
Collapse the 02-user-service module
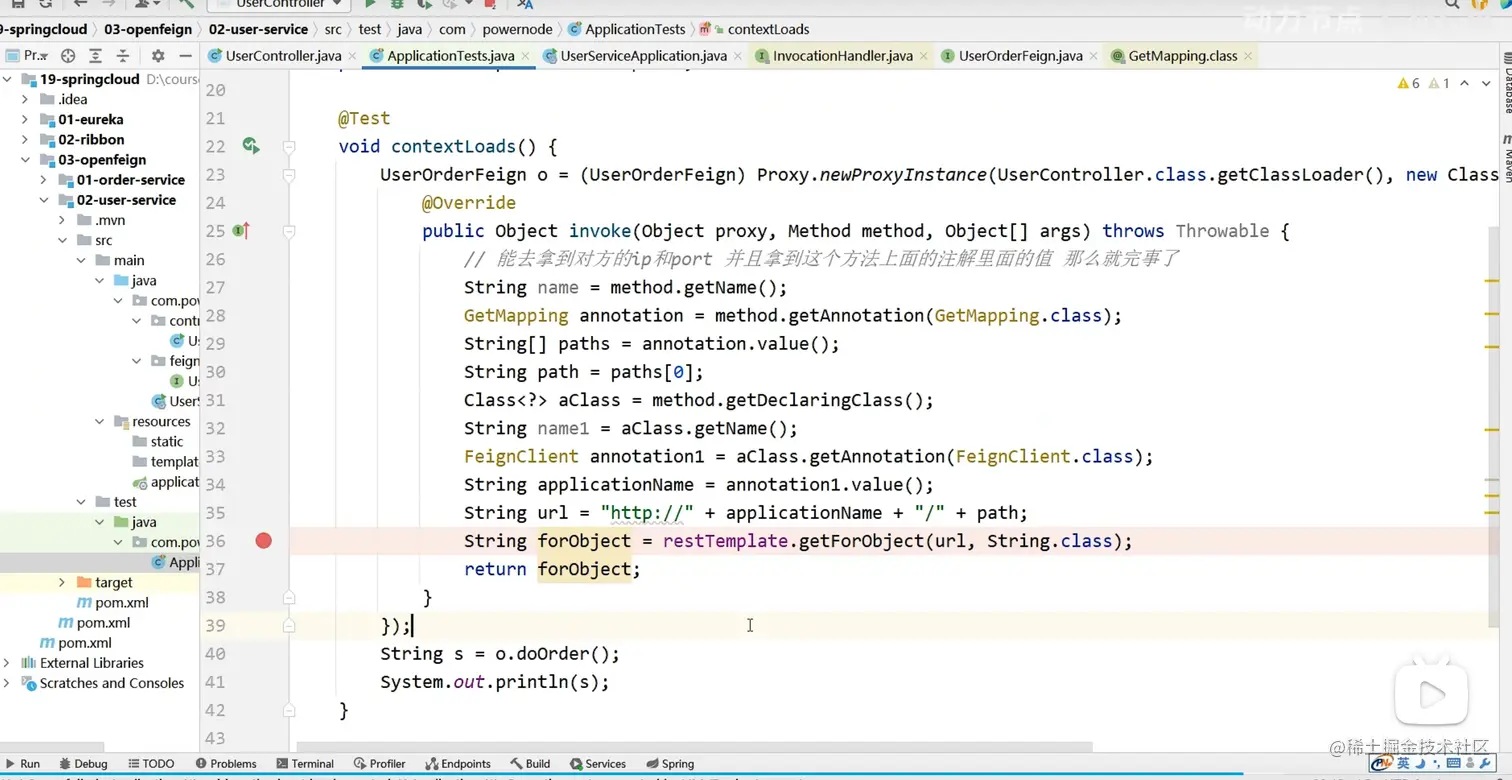[x=44, y=200]
